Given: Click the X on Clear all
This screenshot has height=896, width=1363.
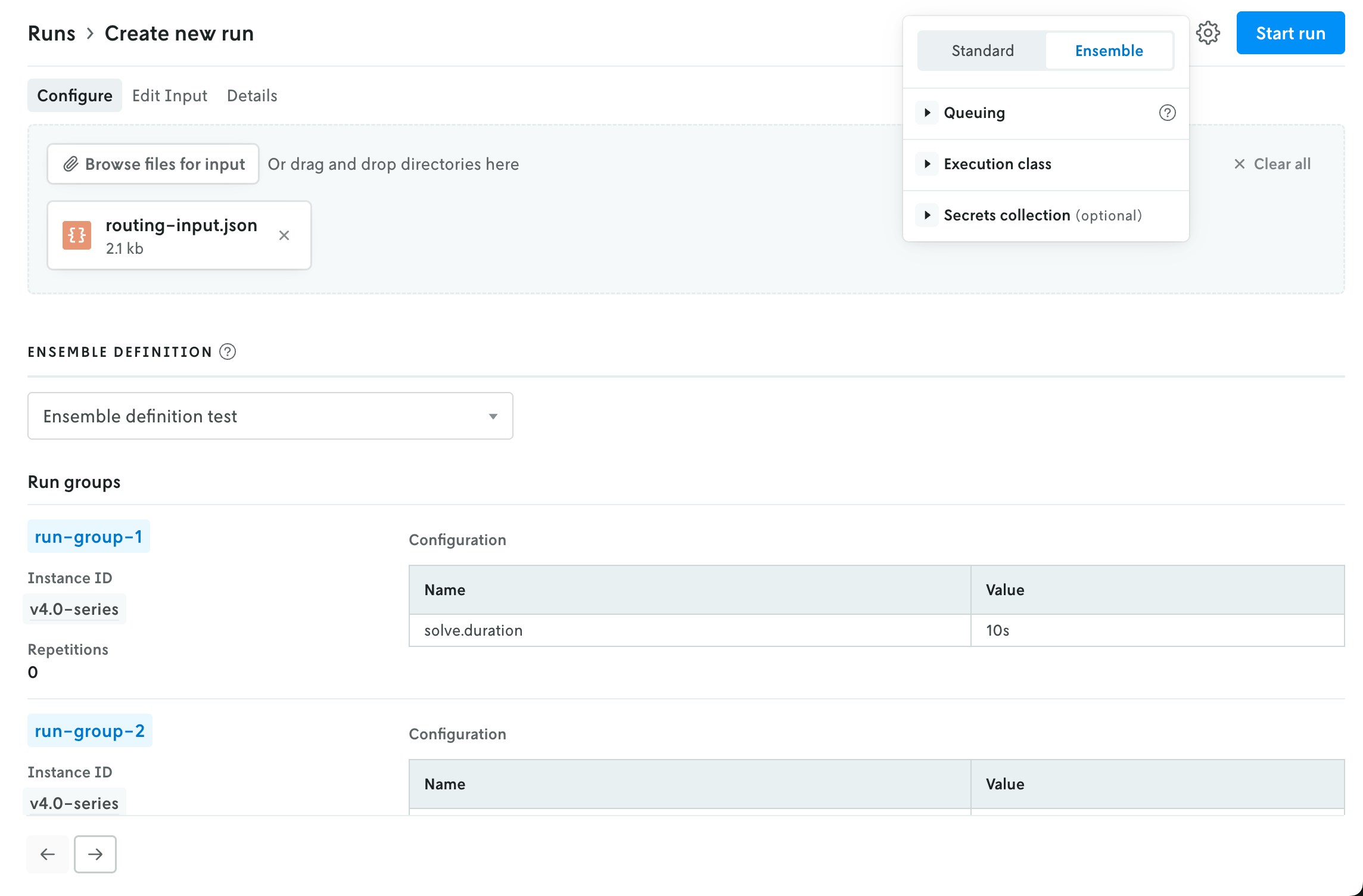Looking at the screenshot, I should pos(1240,164).
